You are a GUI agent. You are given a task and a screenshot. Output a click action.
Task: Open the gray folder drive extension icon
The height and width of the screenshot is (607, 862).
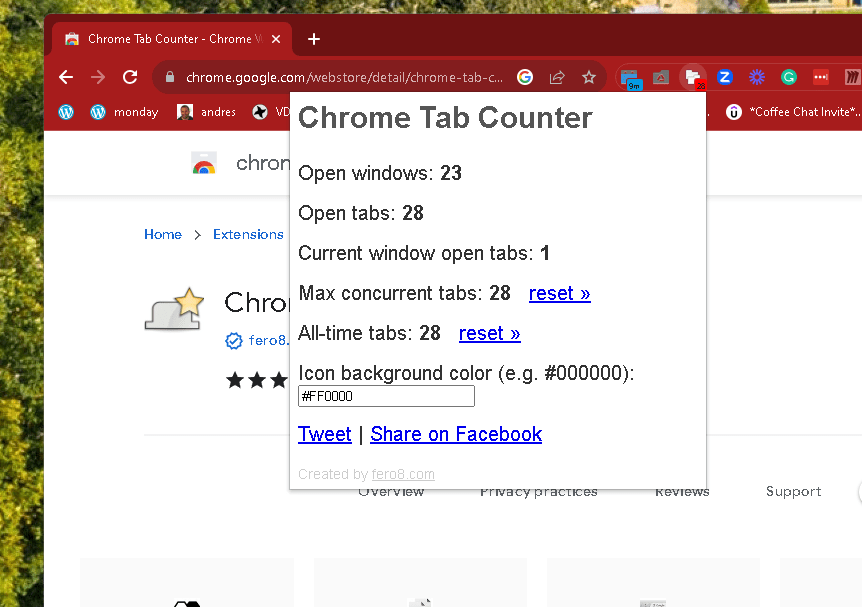661,78
